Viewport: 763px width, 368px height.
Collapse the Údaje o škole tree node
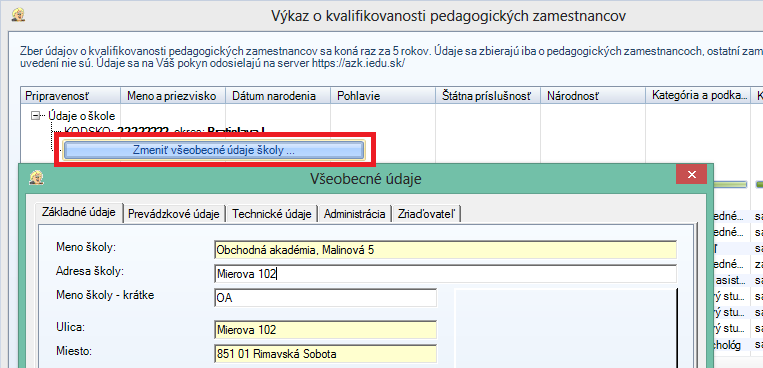[x=35, y=116]
